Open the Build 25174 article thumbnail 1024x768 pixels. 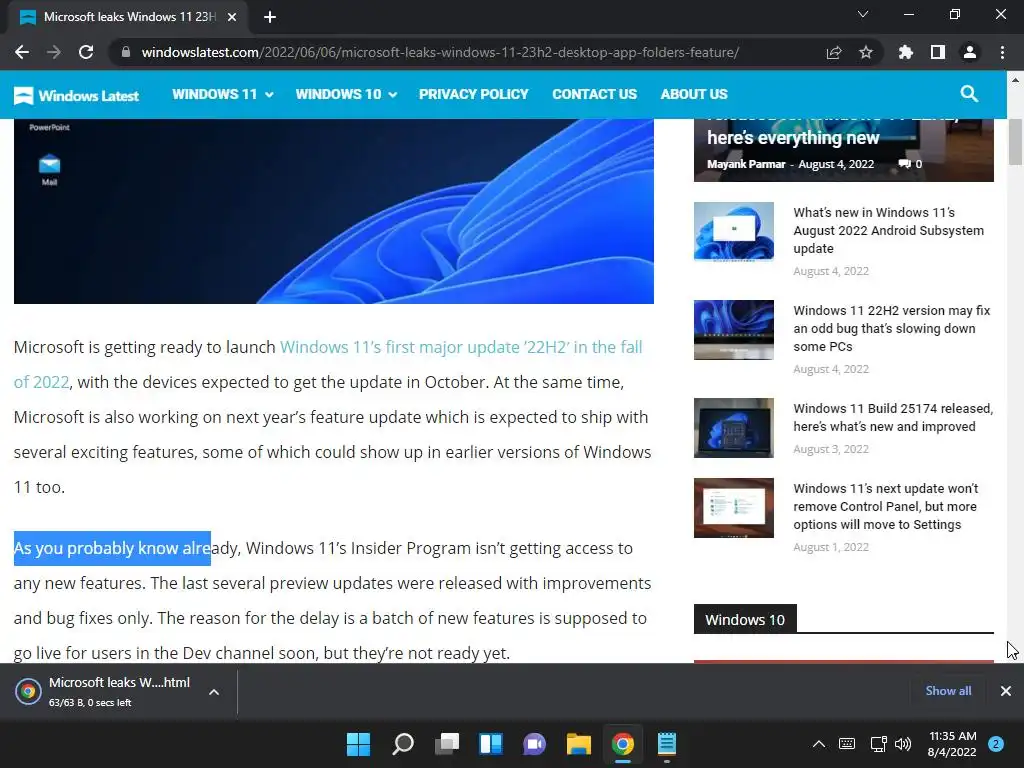point(733,428)
